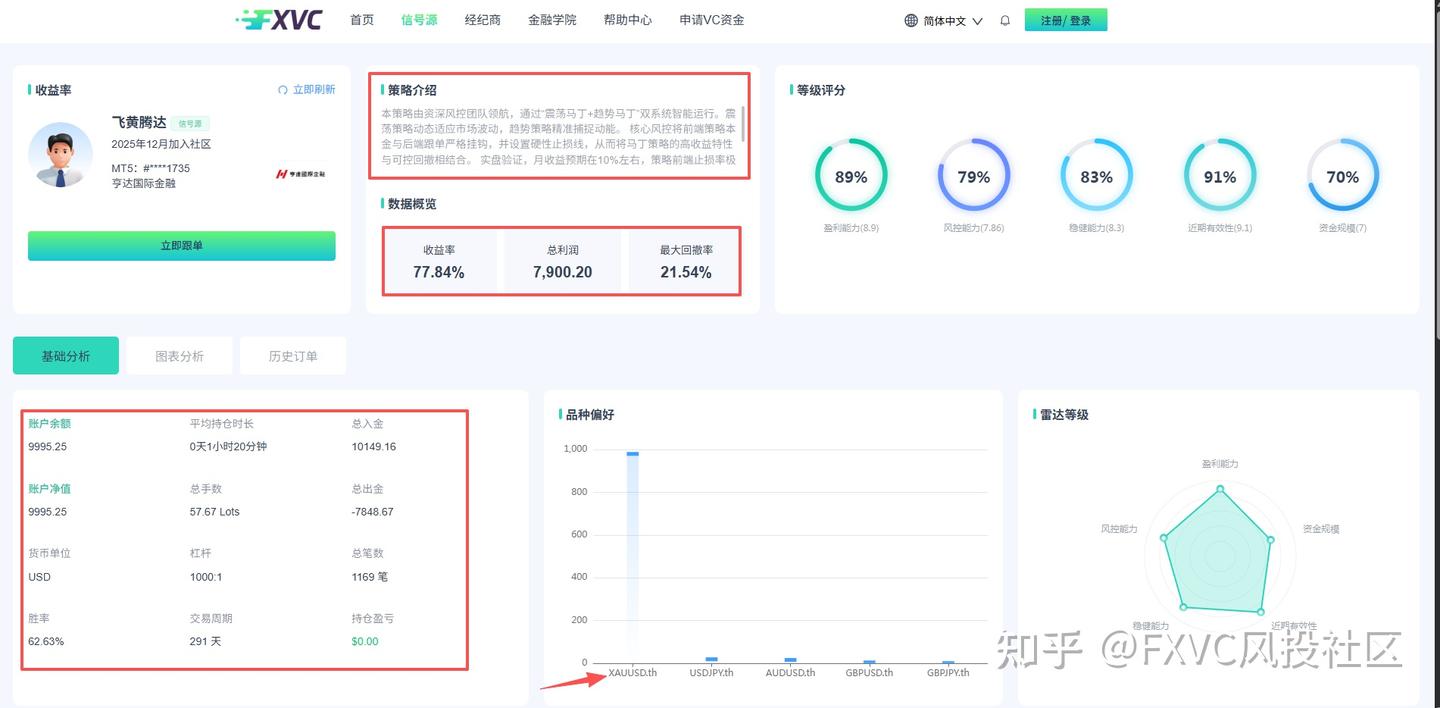Viewport: 1440px width, 708px height.
Task: Click the 注册/登录 button
Action: pos(1066,19)
